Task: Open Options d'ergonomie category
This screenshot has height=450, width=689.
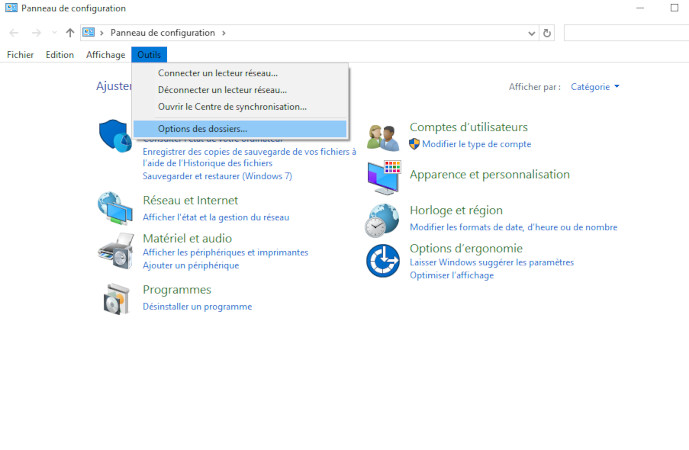Action: coord(466,248)
